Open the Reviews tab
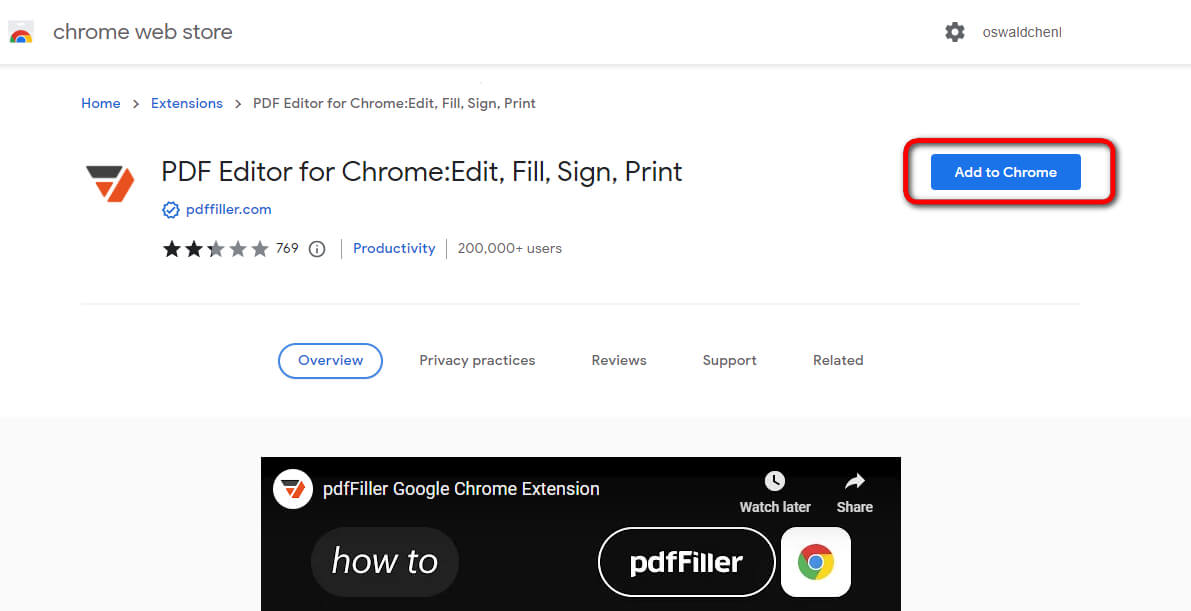Screen dimensions: 1191x611 click(x=618, y=360)
